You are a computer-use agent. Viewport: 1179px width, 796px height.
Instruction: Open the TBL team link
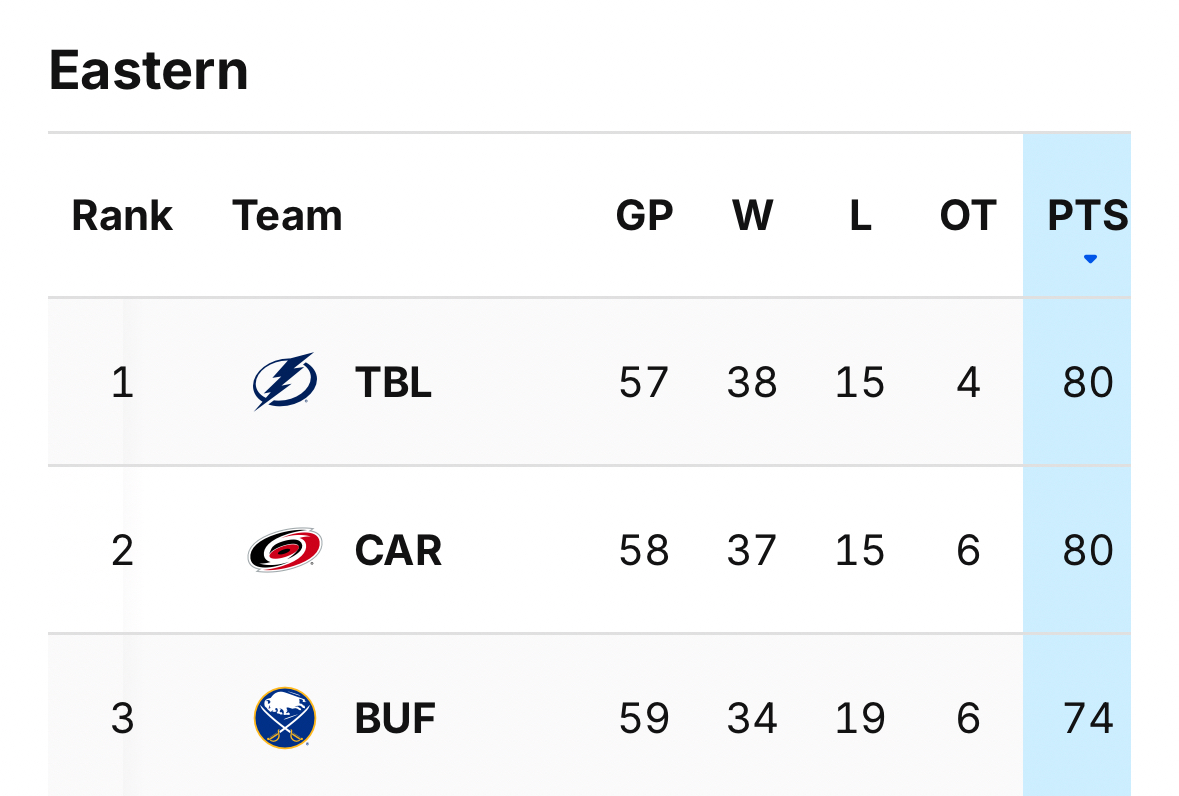pos(393,382)
